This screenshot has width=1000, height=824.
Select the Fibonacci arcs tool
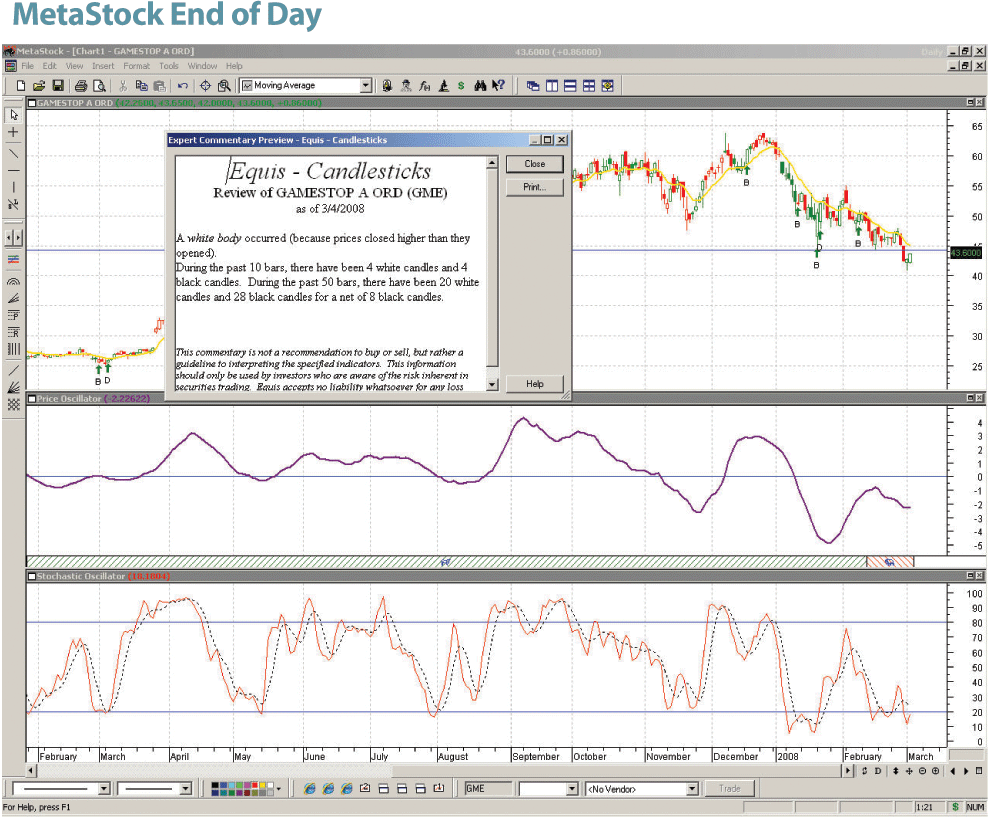(13, 281)
